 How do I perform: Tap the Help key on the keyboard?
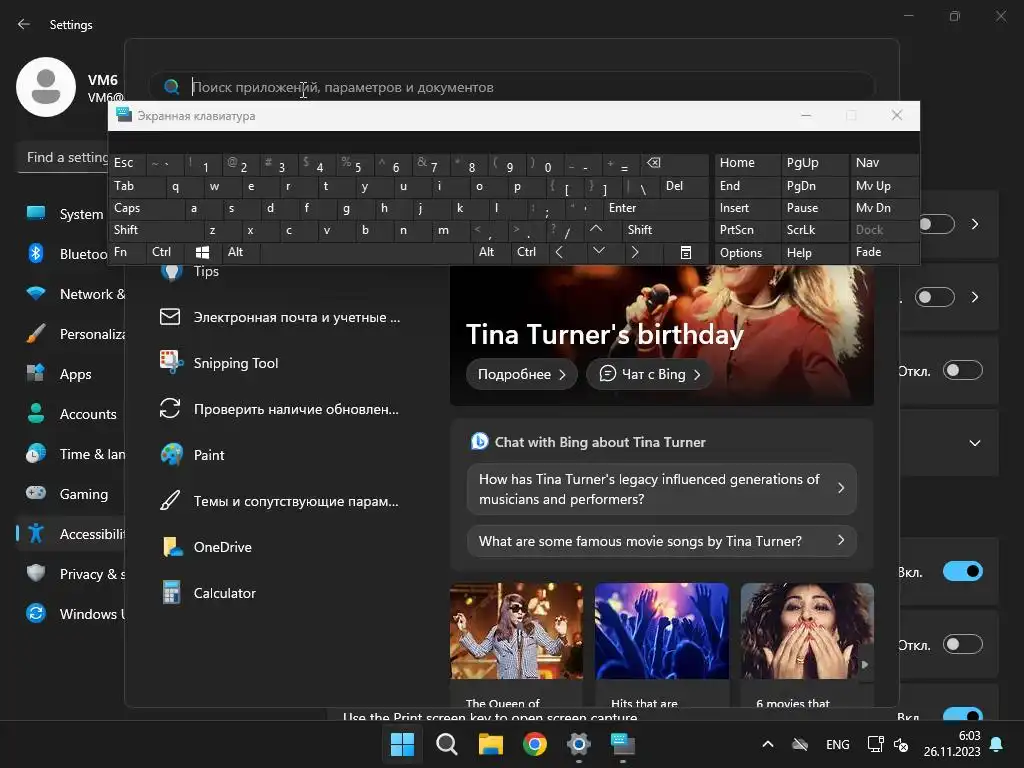tap(814, 253)
